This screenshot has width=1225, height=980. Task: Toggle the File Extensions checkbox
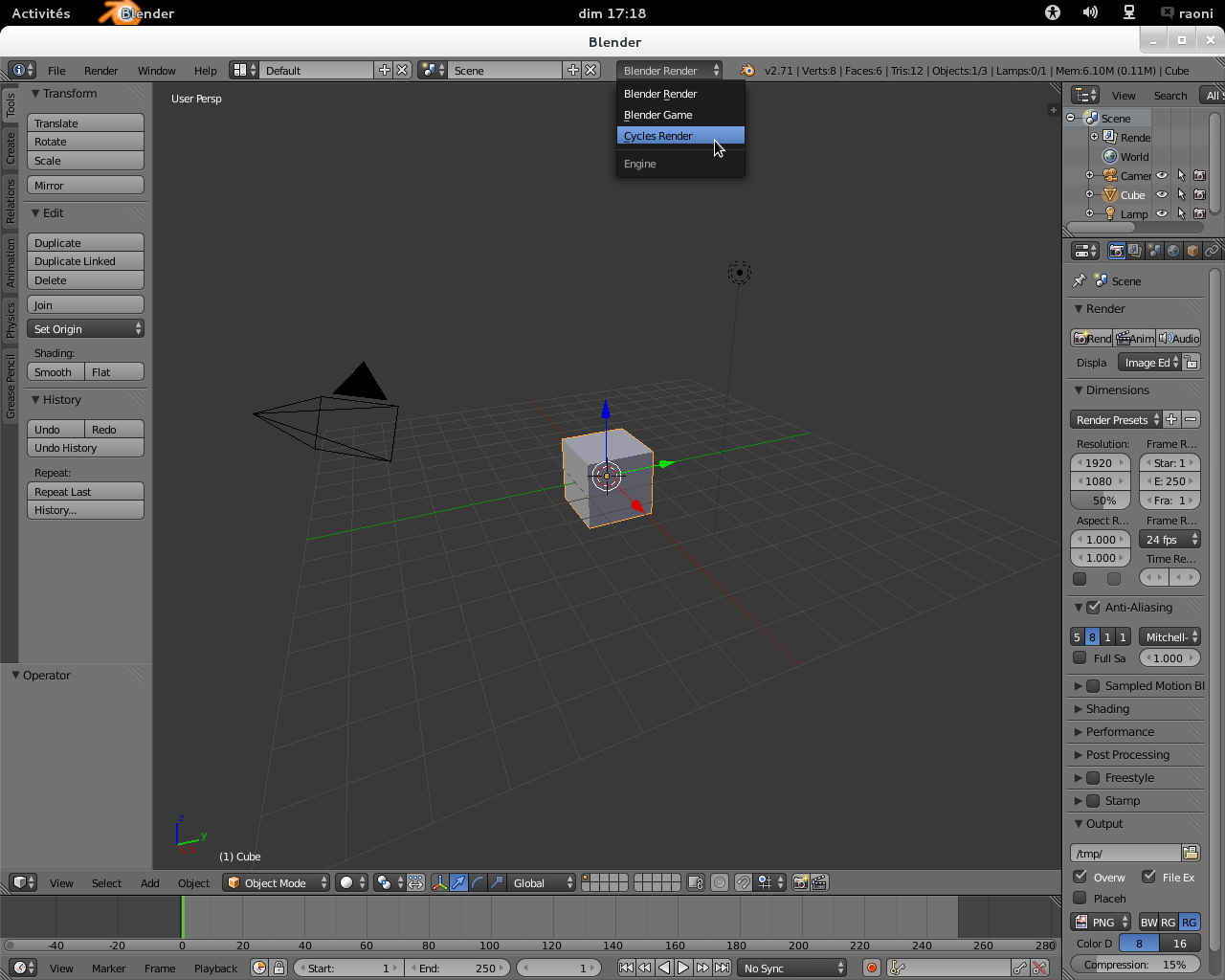(x=1148, y=877)
